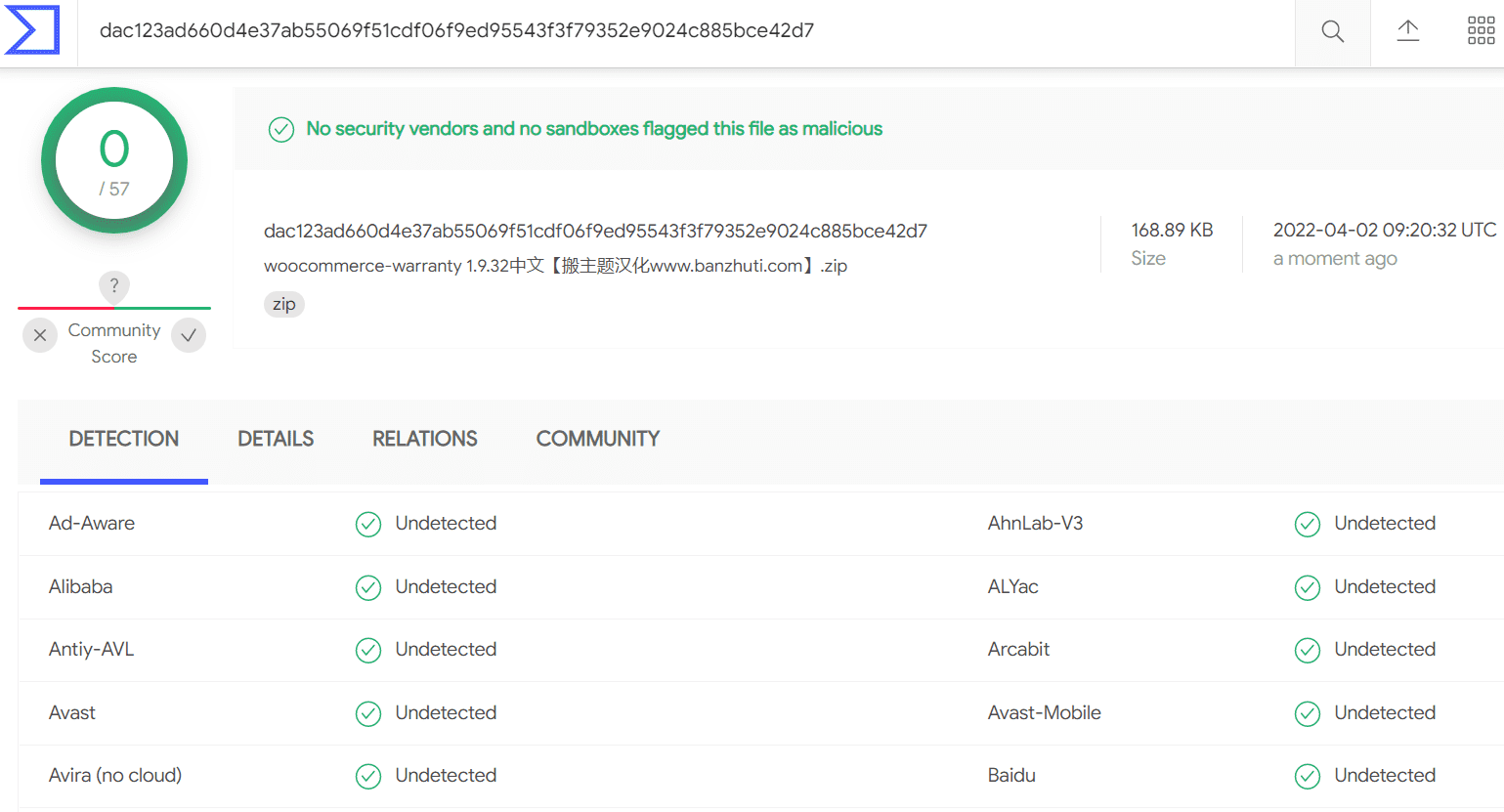This screenshot has width=1504, height=812.
Task: Click Ad-Aware Undetected check icon
Action: (368, 524)
